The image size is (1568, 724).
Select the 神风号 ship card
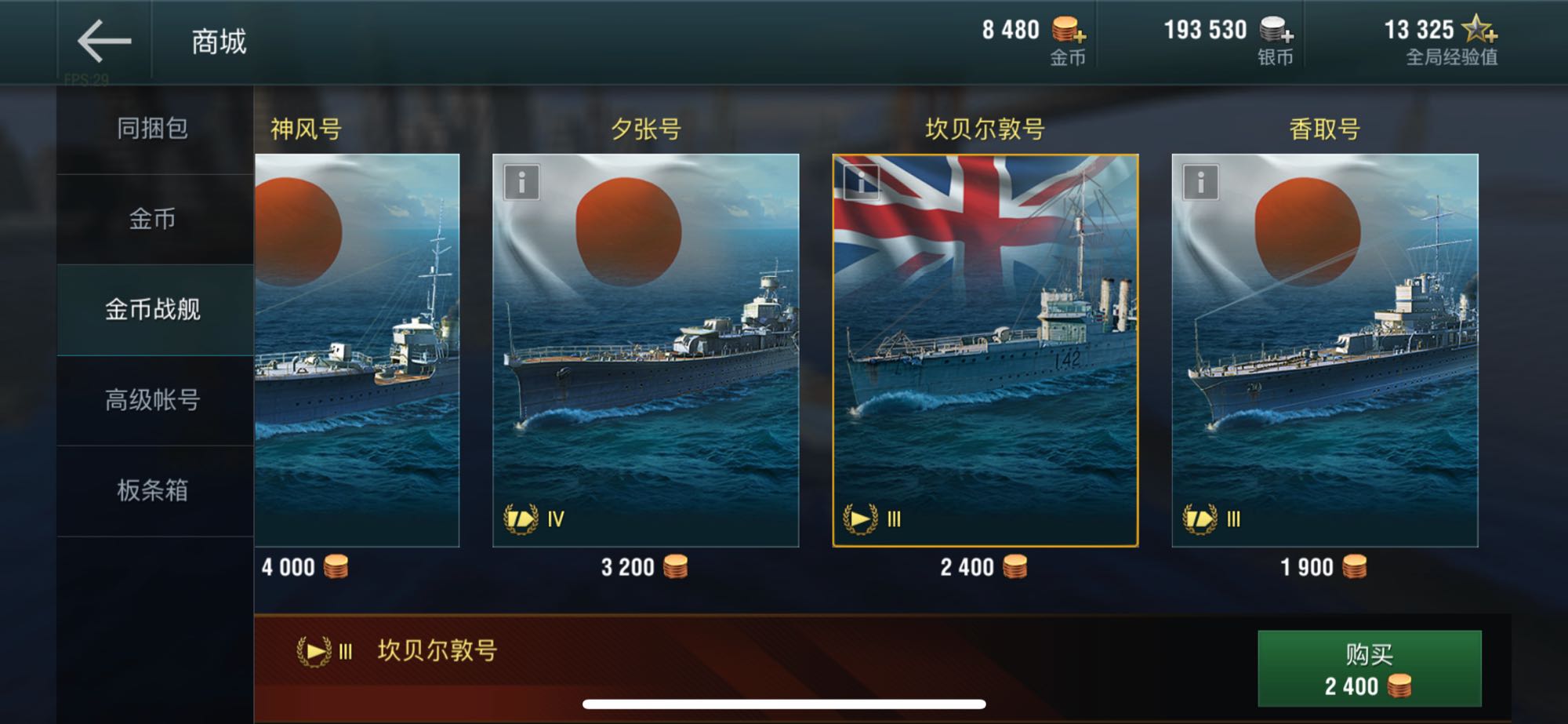(357, 350)
